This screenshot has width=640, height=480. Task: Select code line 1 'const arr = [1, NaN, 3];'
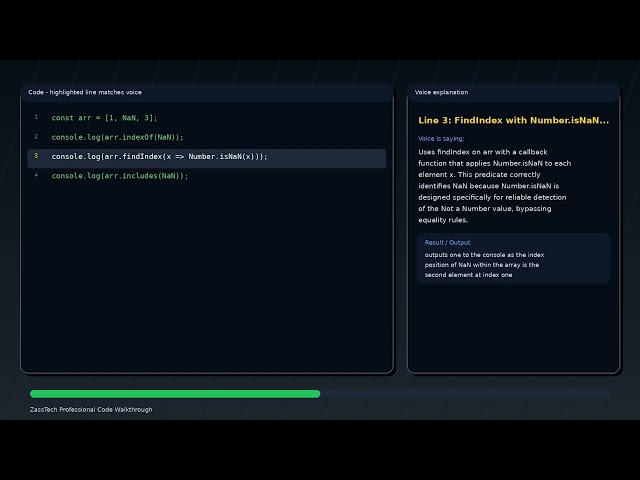pos(104,118)
